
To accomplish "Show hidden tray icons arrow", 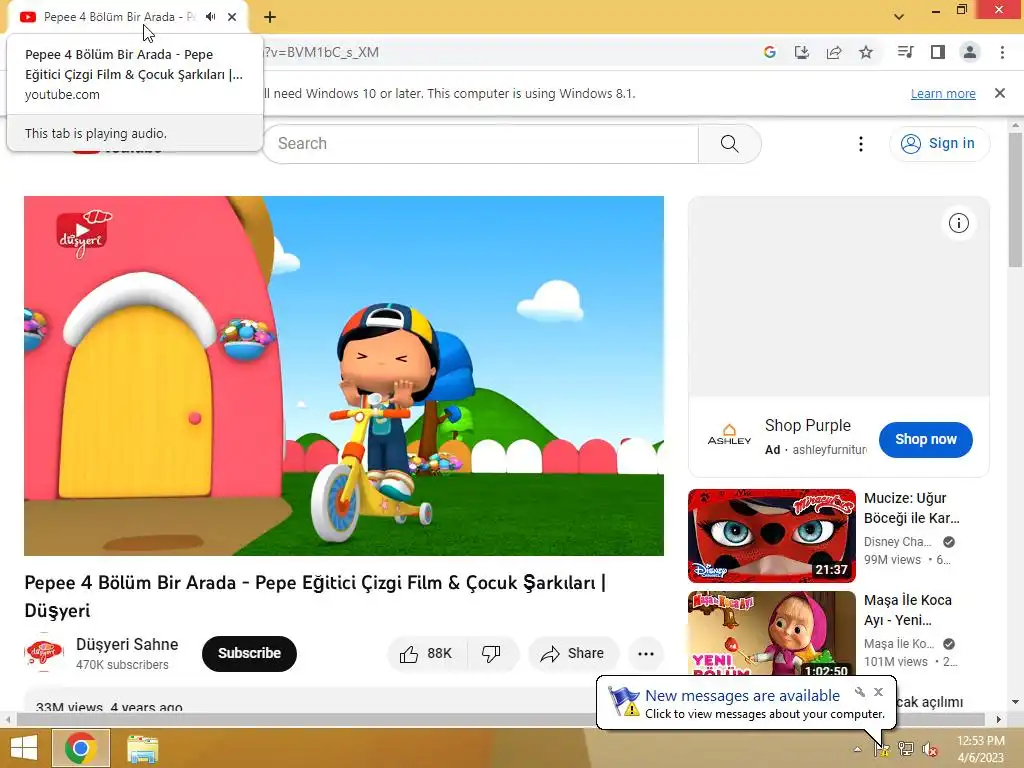I will click(x=857, y=750).
